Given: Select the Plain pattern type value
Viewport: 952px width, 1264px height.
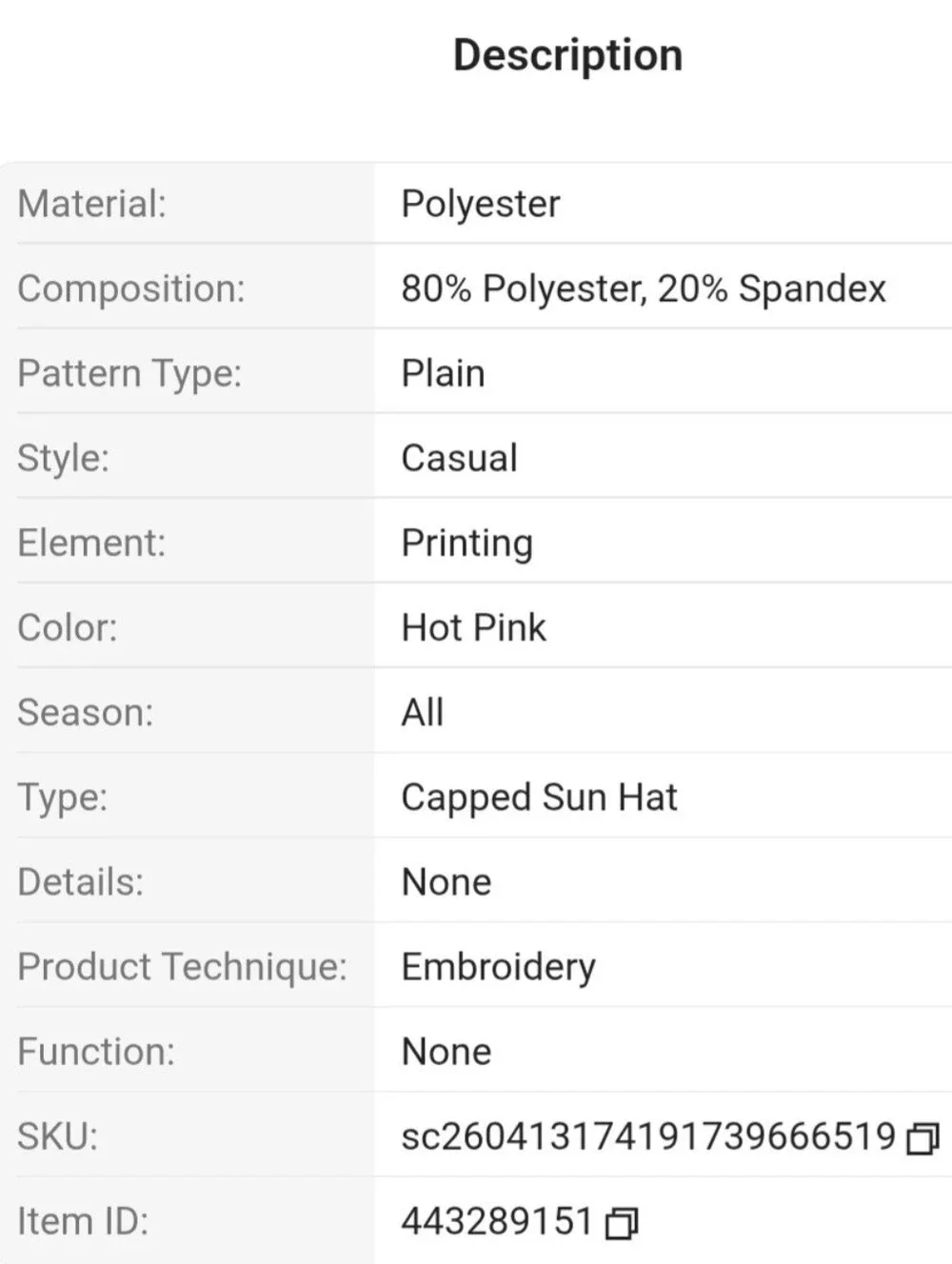Looking at the screenshot, I should coord(443,373).
